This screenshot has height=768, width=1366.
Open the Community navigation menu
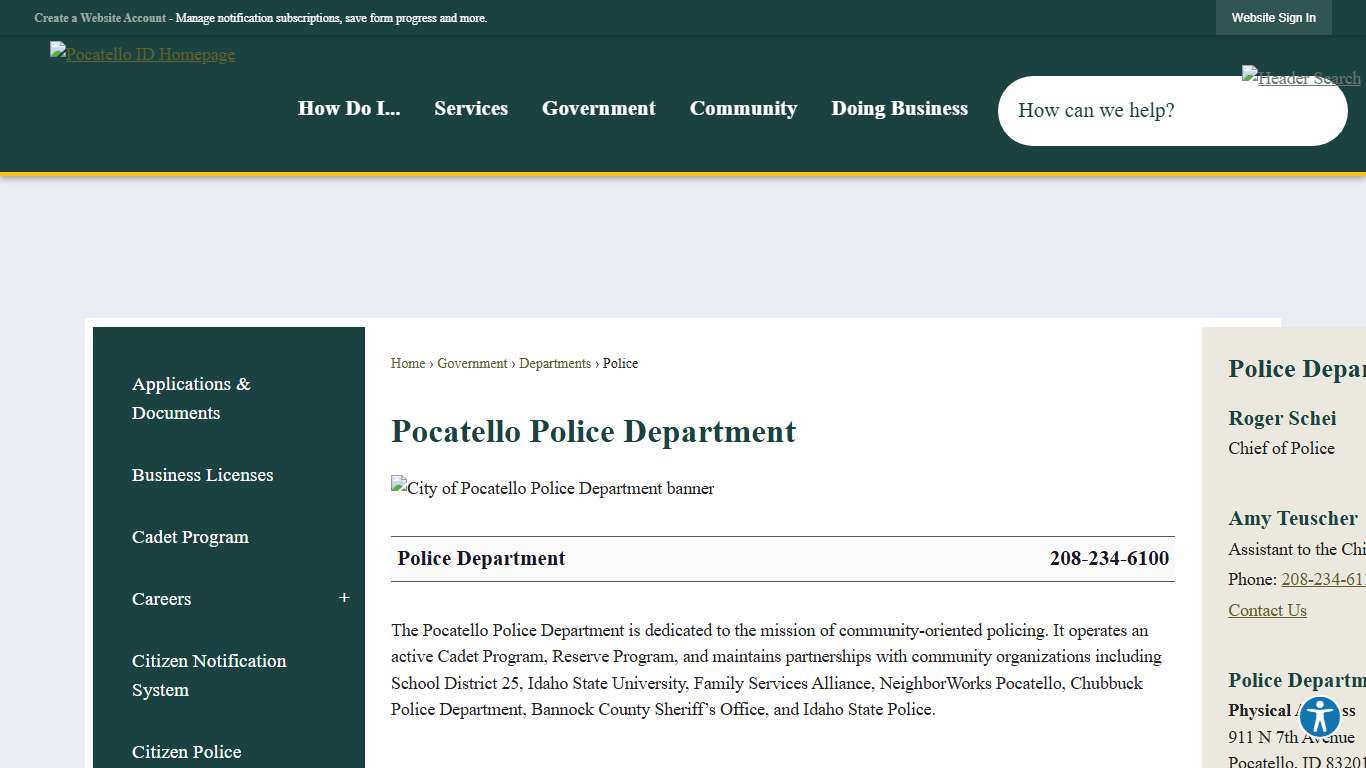point(743,108)
